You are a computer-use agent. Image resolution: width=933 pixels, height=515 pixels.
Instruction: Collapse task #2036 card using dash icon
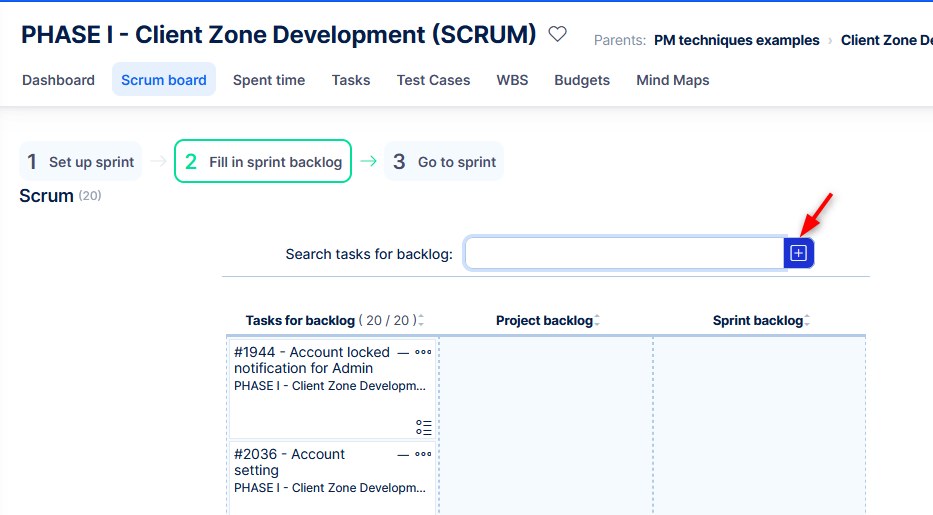click(403, 454)
